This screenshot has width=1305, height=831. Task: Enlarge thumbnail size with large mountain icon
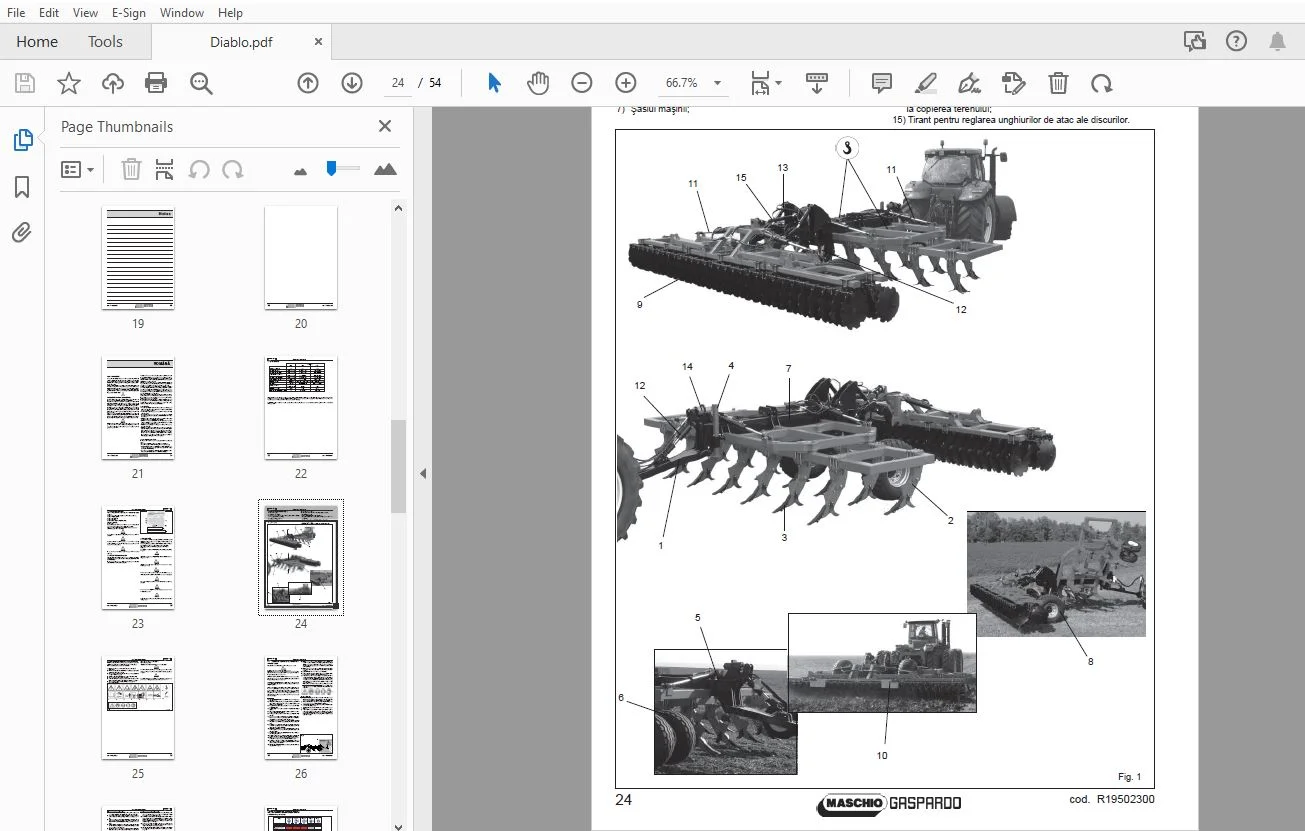(385, 170)
